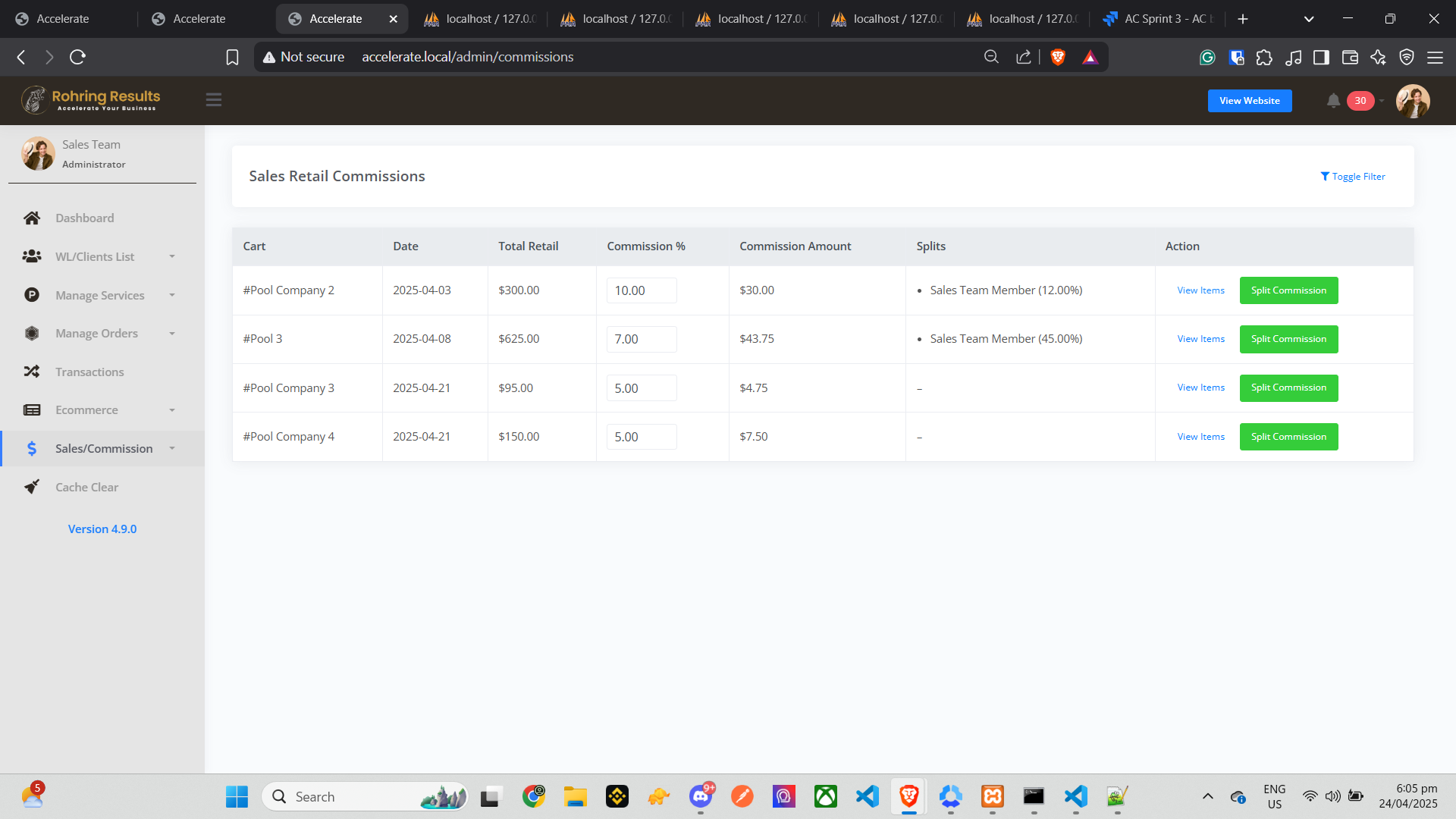
Task: Open the browser sidebar panel toggle
Action: pyautogui.click(x=1321, y=57)
